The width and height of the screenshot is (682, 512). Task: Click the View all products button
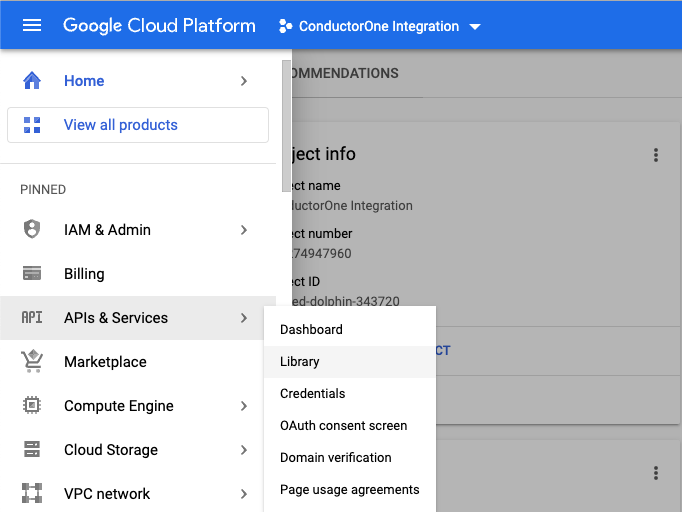pyautogui.click(x=138, y=125)
